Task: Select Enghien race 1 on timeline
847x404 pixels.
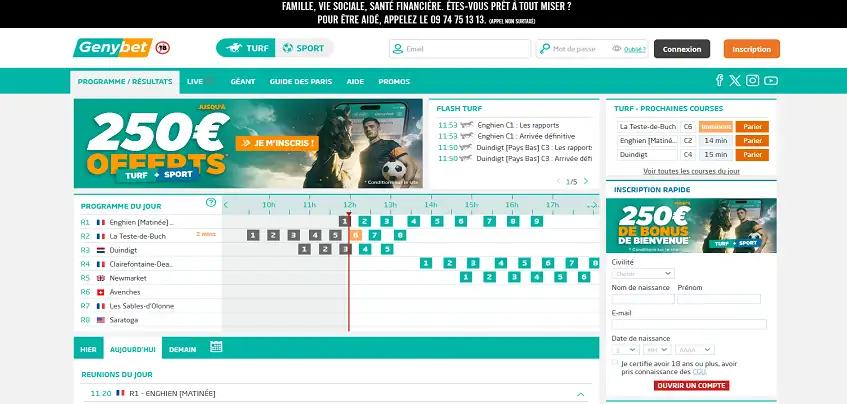Action: [x=345, y=221]
